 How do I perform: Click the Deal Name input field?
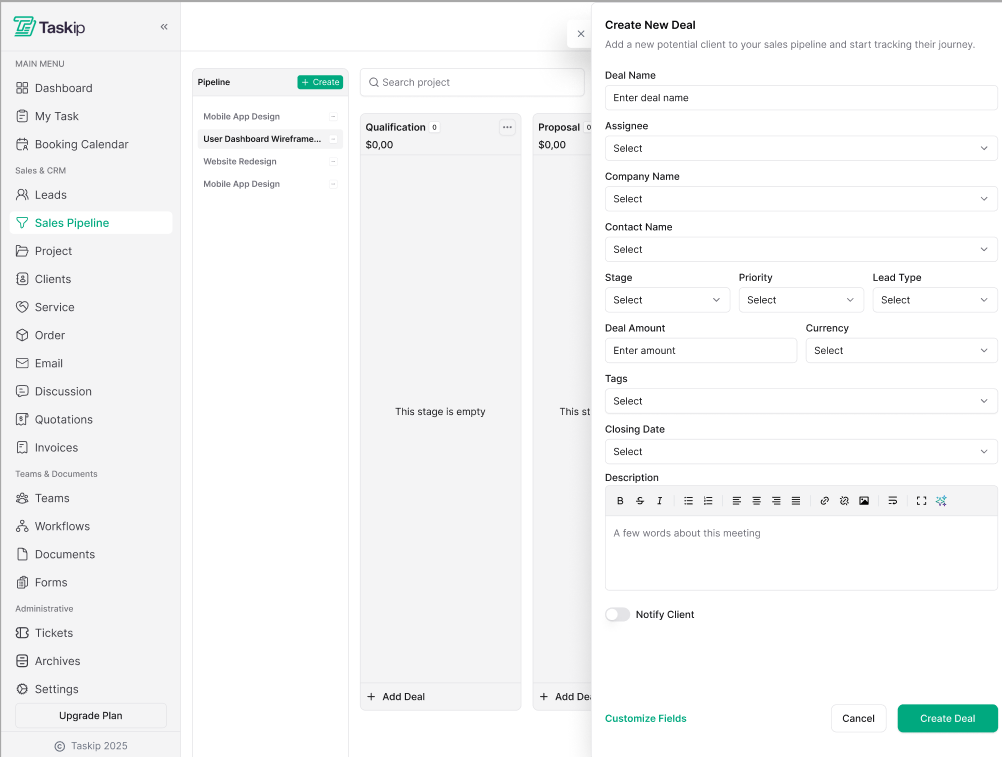(800, 98)
